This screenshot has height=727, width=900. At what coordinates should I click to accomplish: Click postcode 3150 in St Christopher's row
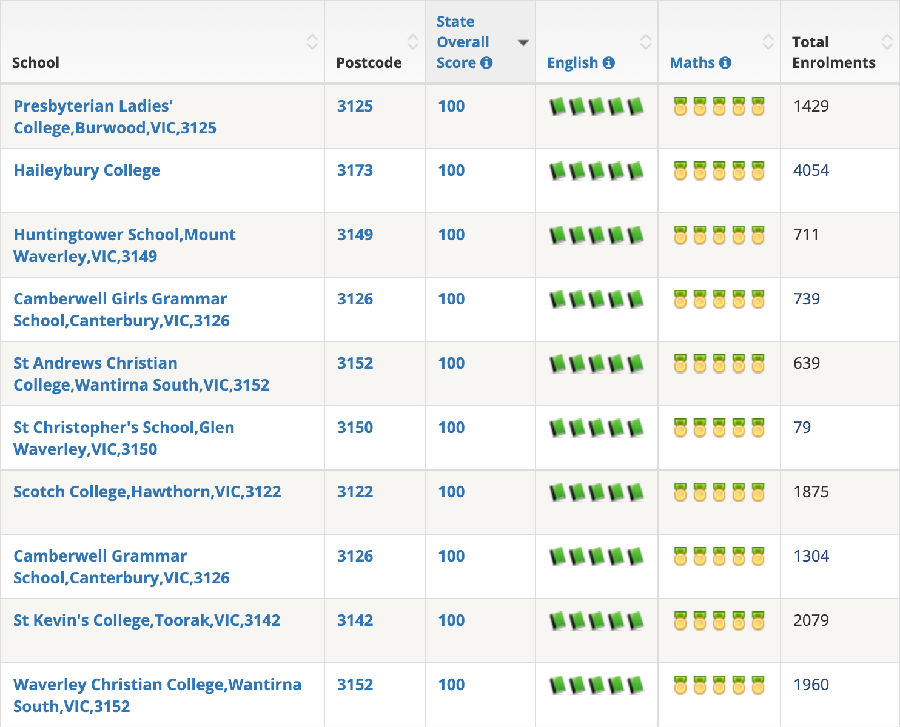click(x=355, y=427)
